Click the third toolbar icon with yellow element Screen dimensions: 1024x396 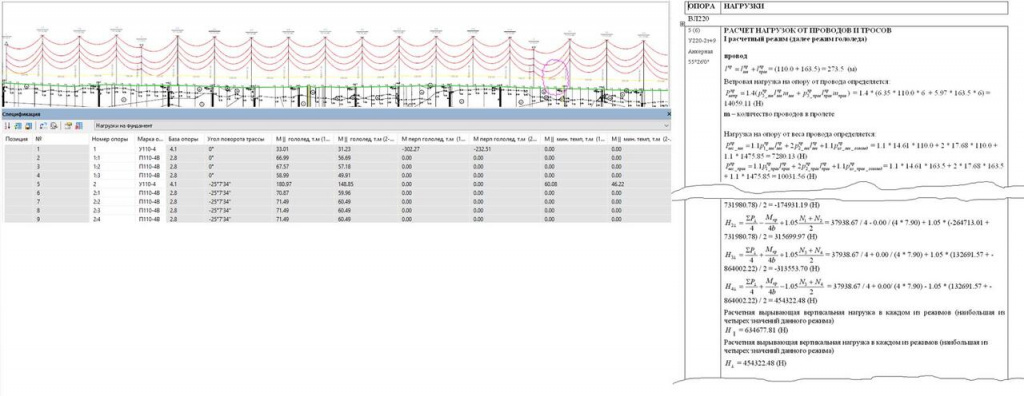(x=29, y=125)
